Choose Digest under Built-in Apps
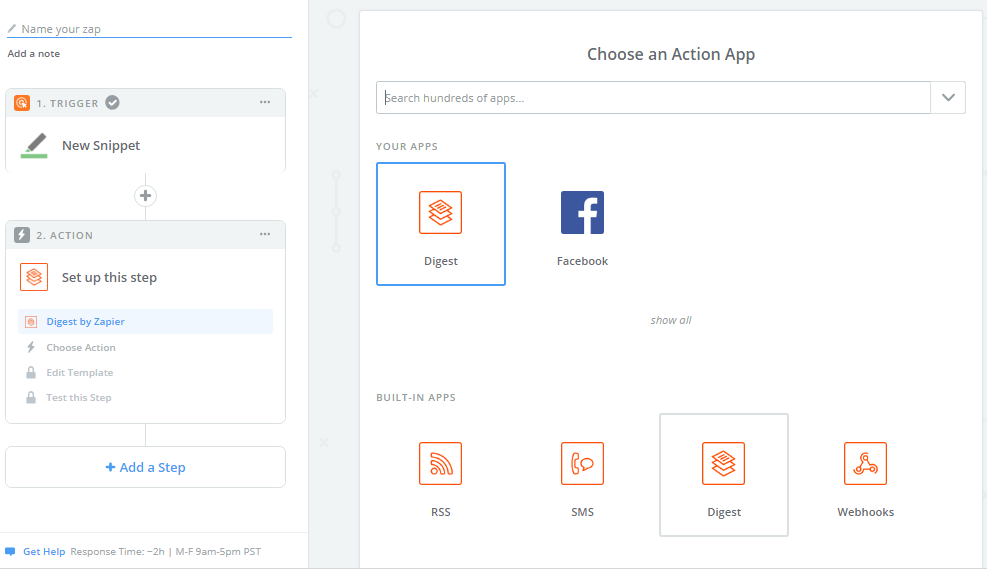987x569 pixels. tap(724, 474)
